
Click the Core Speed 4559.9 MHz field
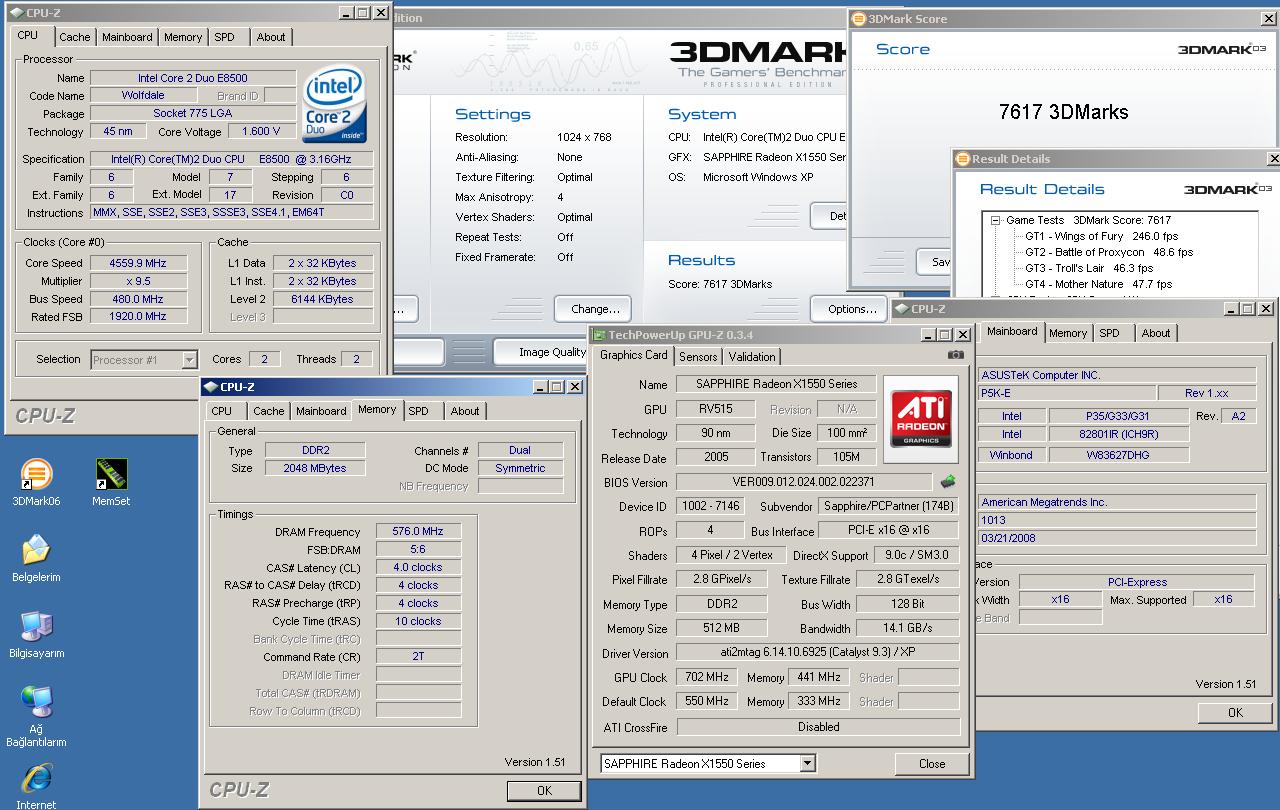pos(137,263)
